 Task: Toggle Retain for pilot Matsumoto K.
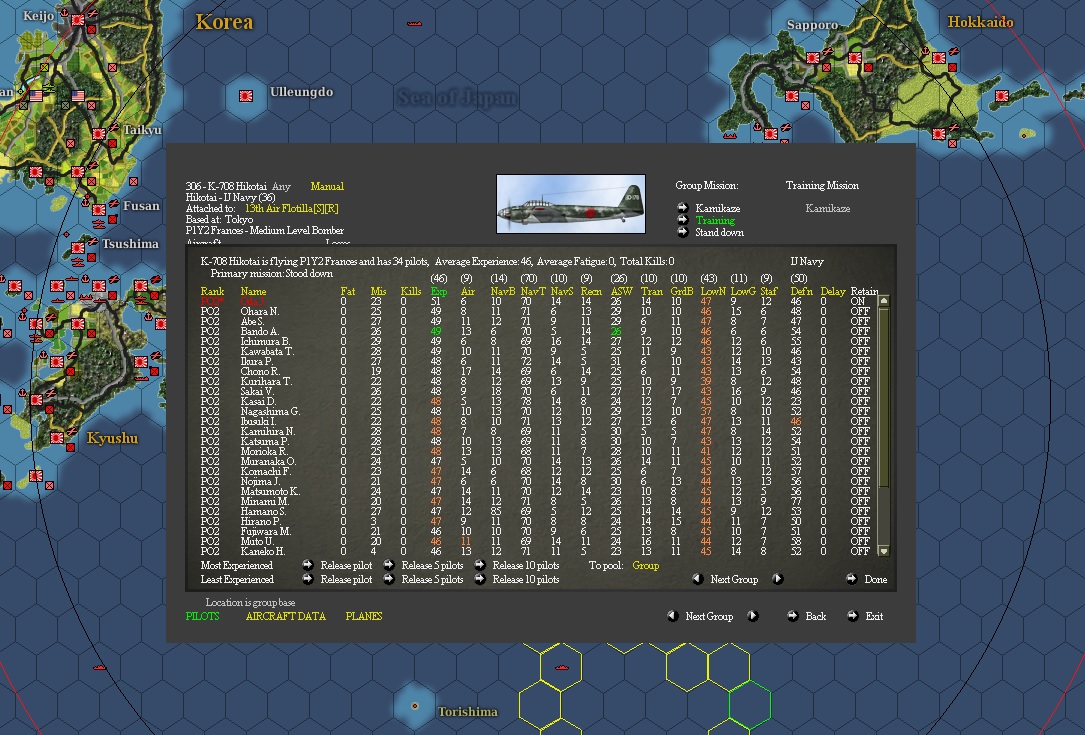[859, 491]
